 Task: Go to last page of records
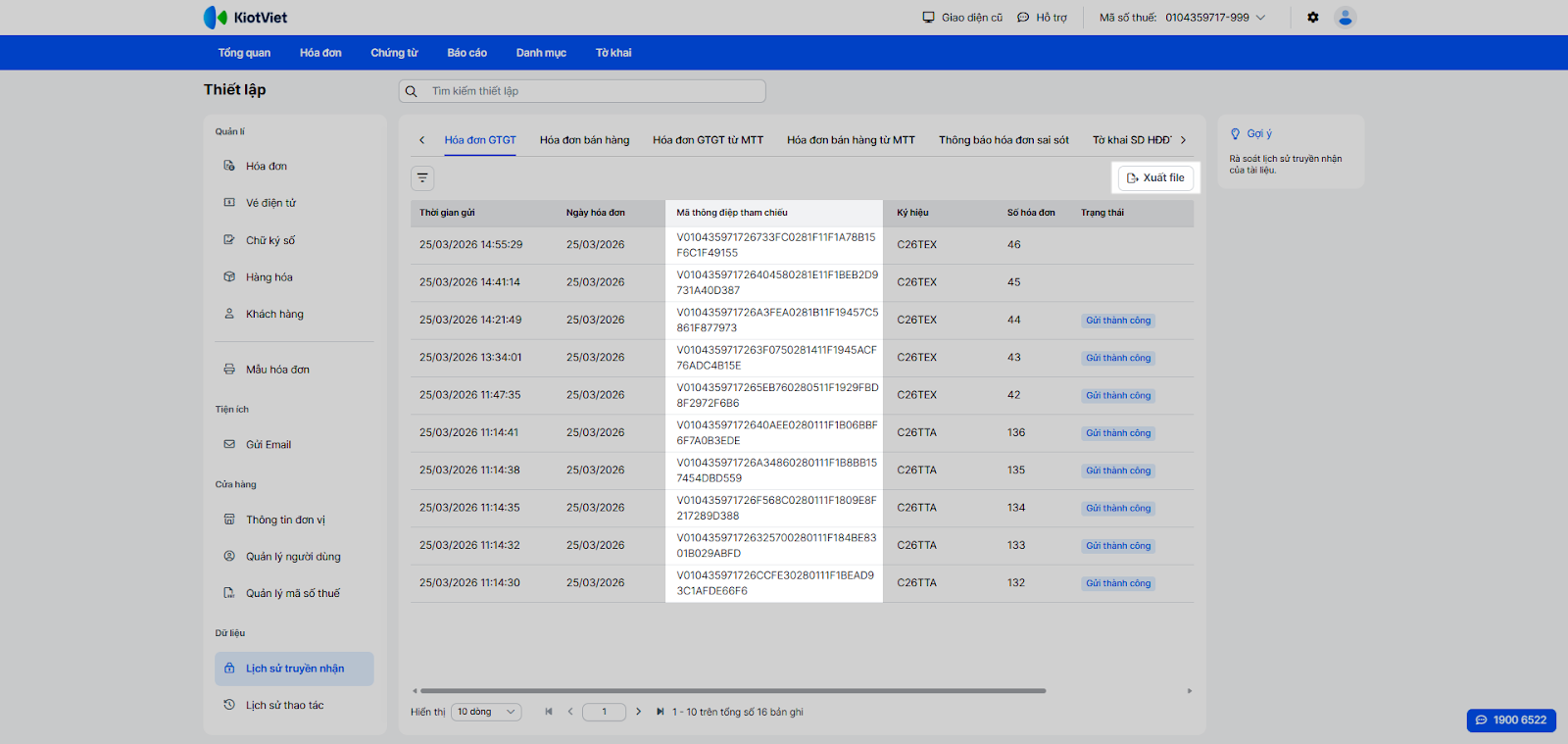click(x=660, y=712)
